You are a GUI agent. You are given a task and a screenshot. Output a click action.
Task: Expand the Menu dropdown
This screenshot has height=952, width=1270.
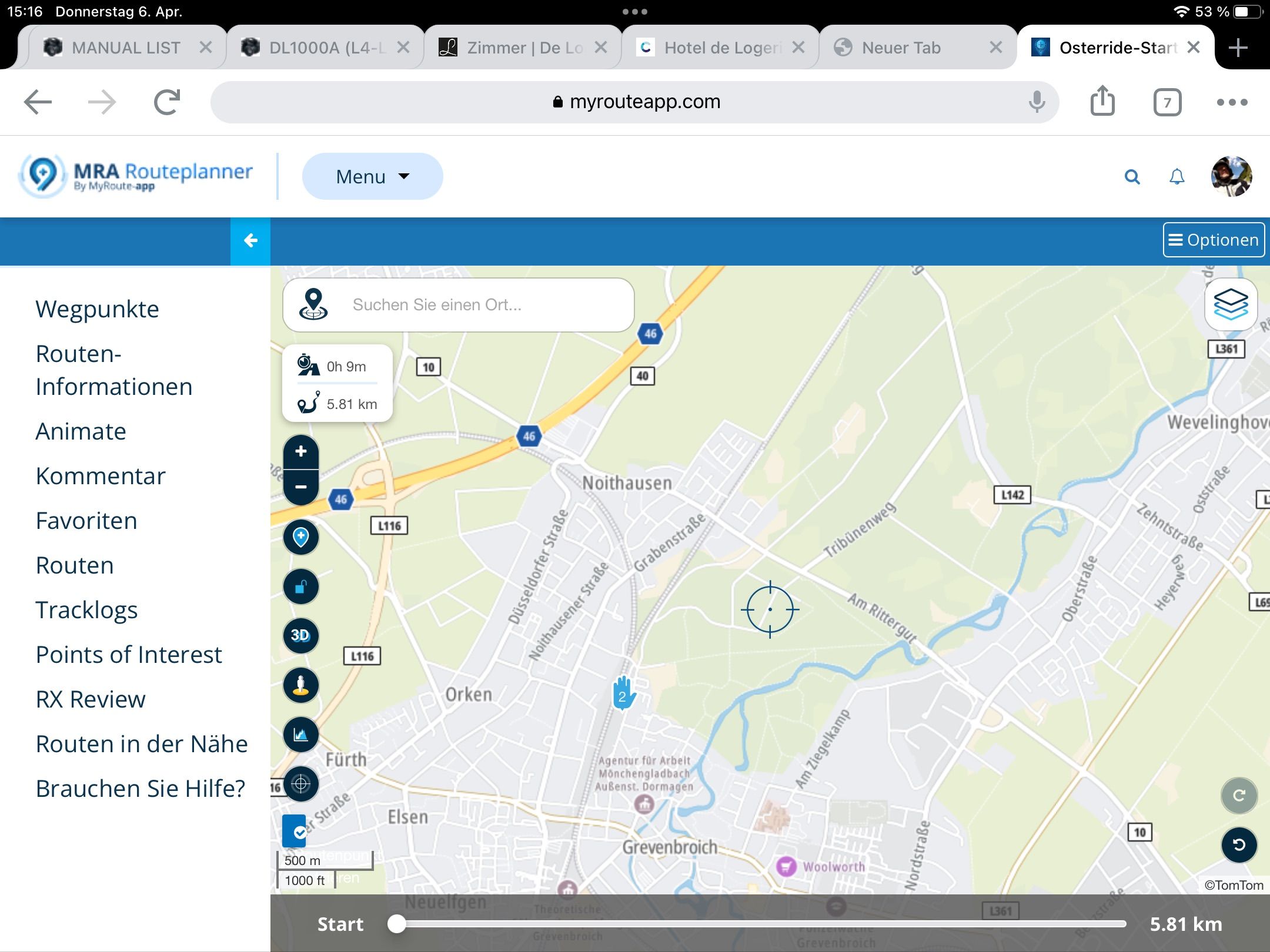click(372, 176)
